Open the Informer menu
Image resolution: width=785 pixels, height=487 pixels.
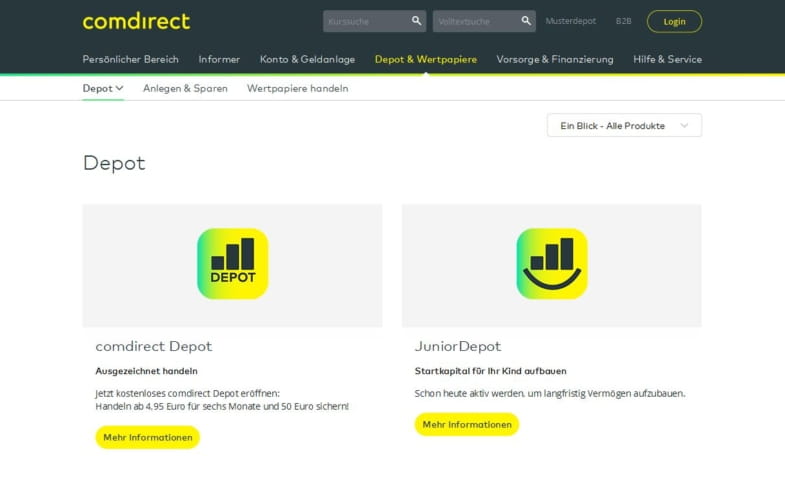219,59
